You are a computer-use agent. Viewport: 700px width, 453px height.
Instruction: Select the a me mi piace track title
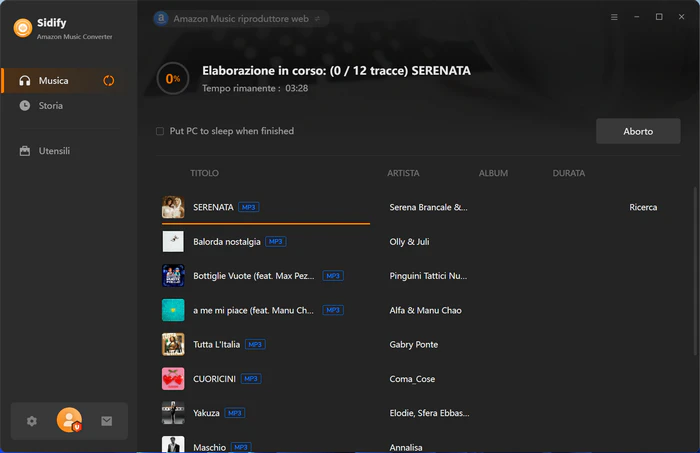[x=253, y=310]
